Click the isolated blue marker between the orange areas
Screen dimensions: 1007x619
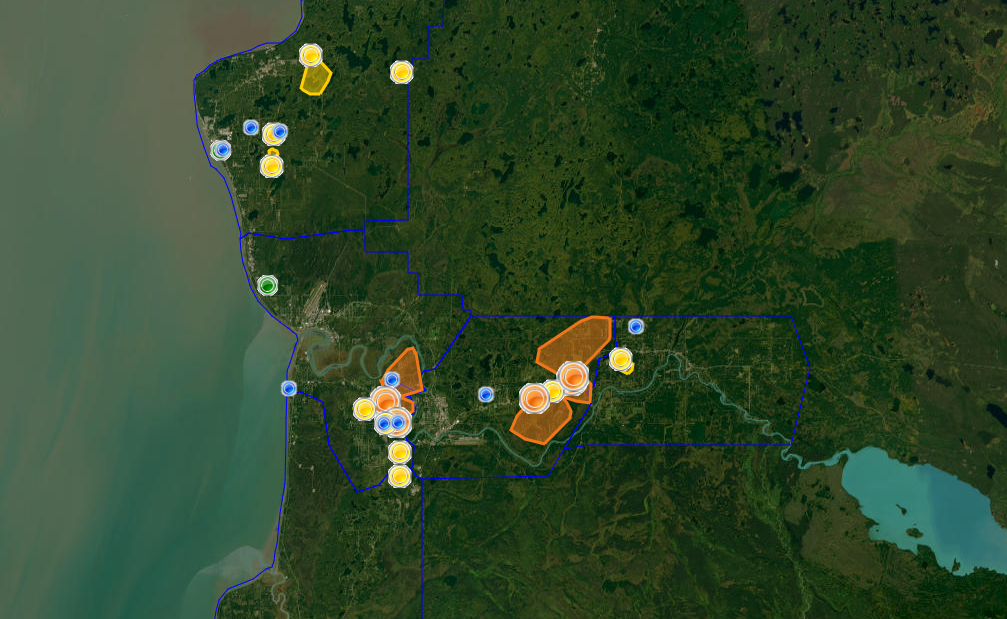pos(486,394)
